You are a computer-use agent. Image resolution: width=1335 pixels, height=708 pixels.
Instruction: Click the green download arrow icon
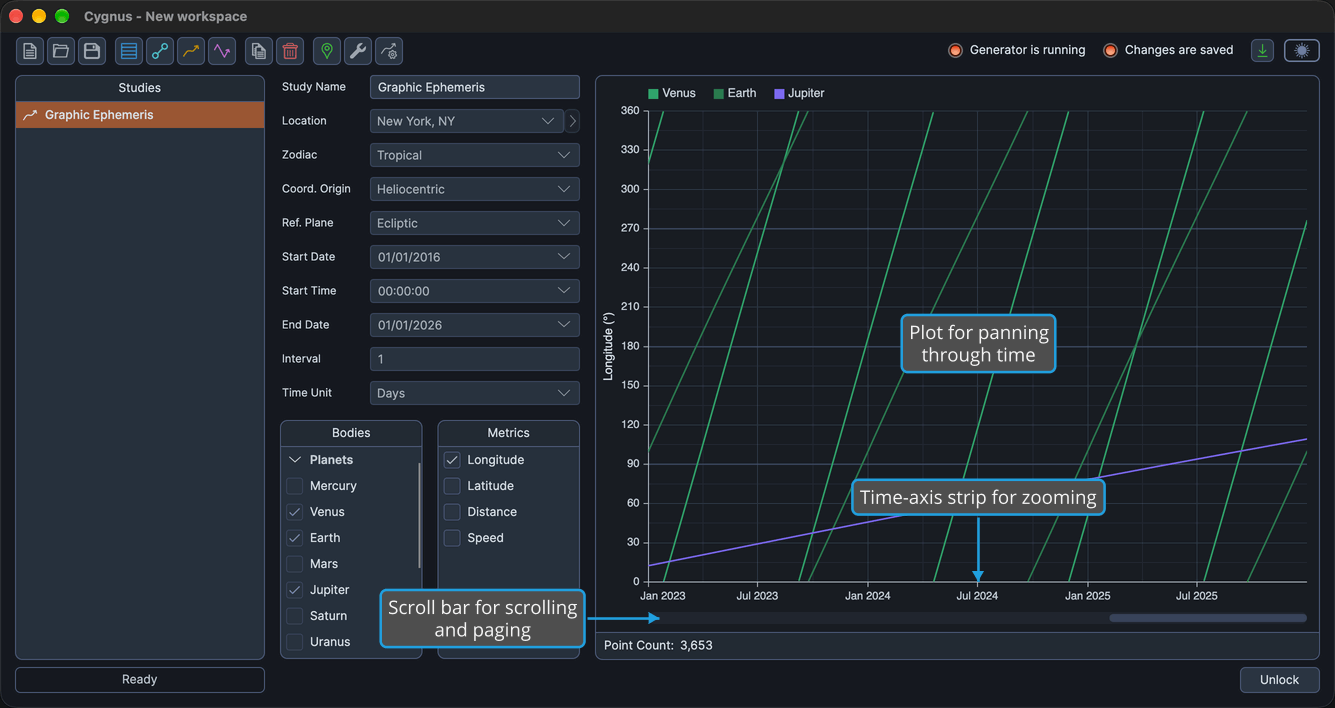[x=1263, y=51]
